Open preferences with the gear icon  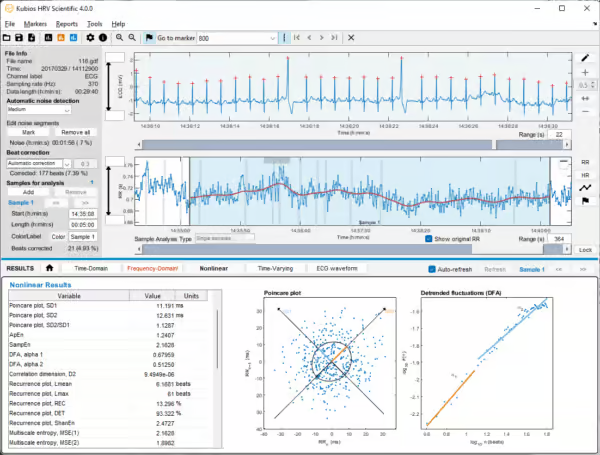click(x=90, y=37)
